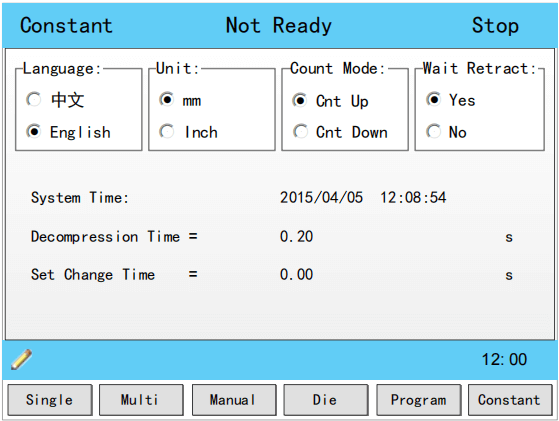The width and height of the screenshot is (559, 421).
Task: Edit the Set Change Time value 0.00
Action: pyautogui.click(x=296, y=274)
